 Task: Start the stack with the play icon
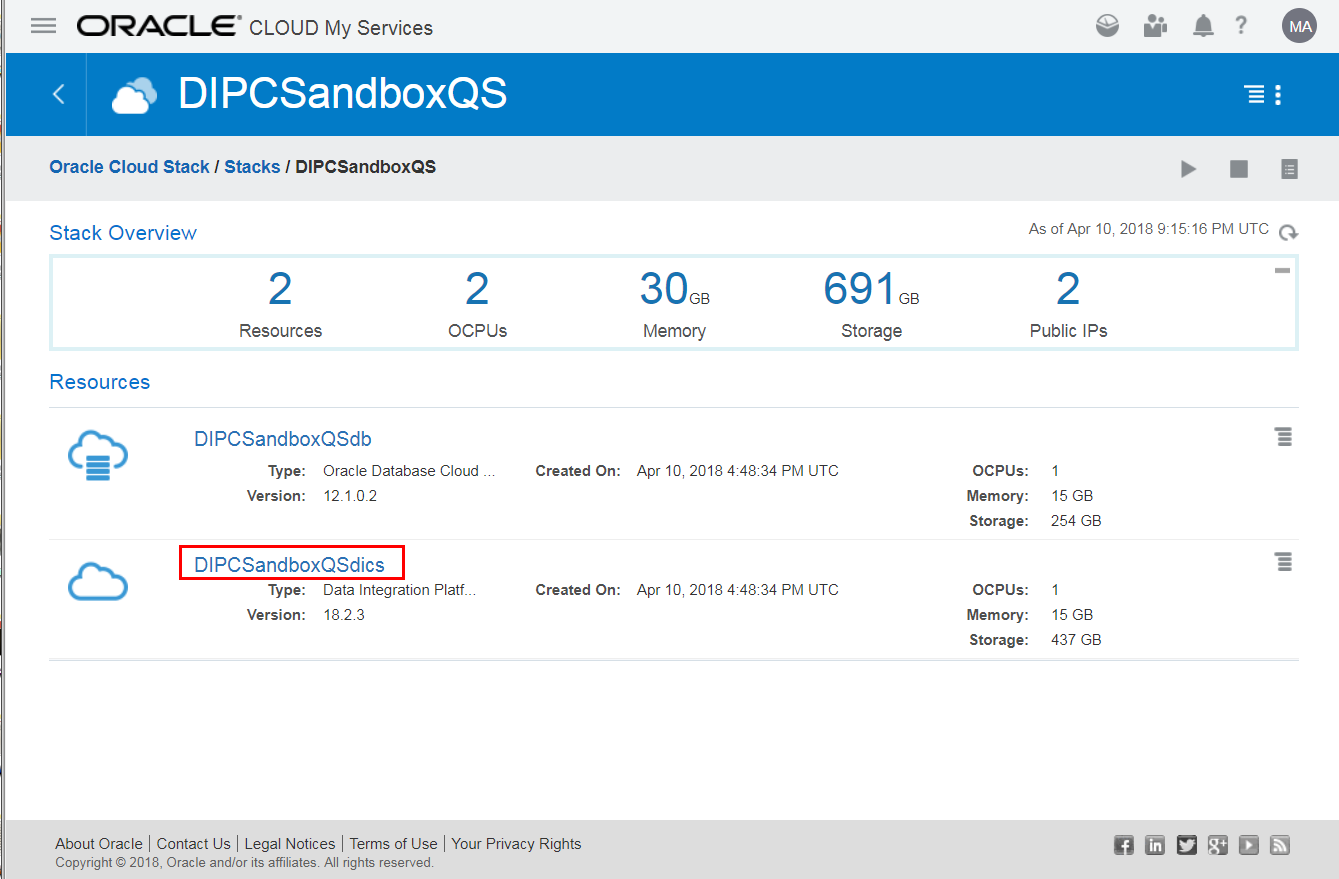pyautogui.click(x=1188, y=169)
